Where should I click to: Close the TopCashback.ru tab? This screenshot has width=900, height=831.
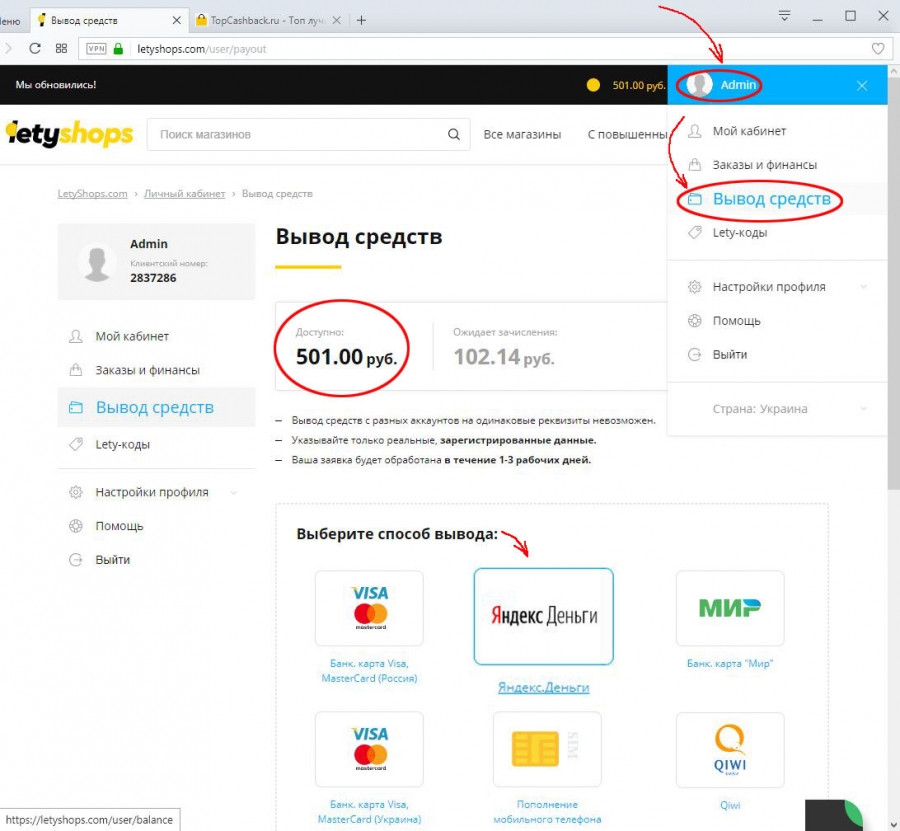coord(337,21)
